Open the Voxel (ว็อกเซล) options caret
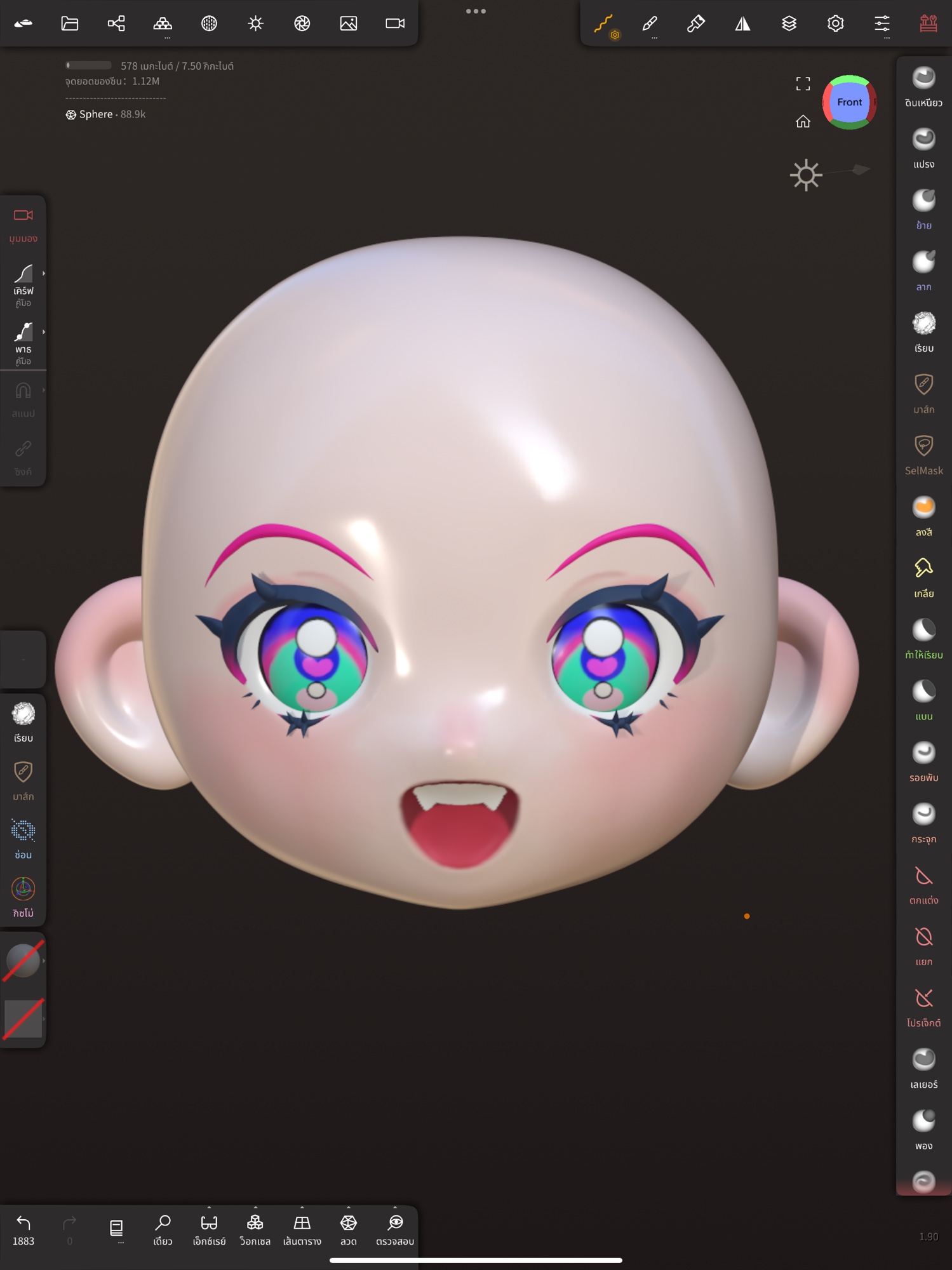The image size is (952, 1270). [x=255, y=1207]
